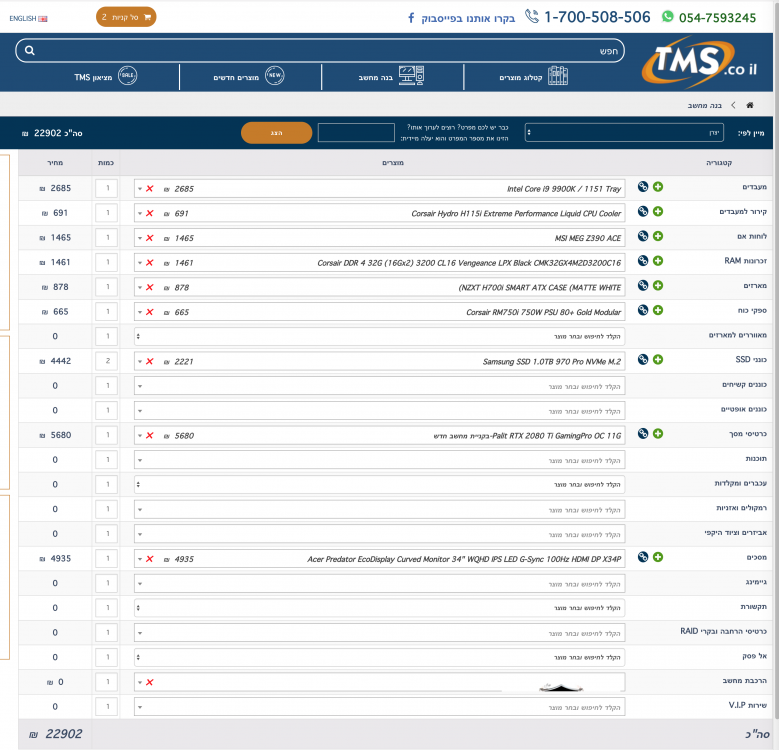Open info icon for MSI MEG Z390 ACE

(x=643, y=236)
